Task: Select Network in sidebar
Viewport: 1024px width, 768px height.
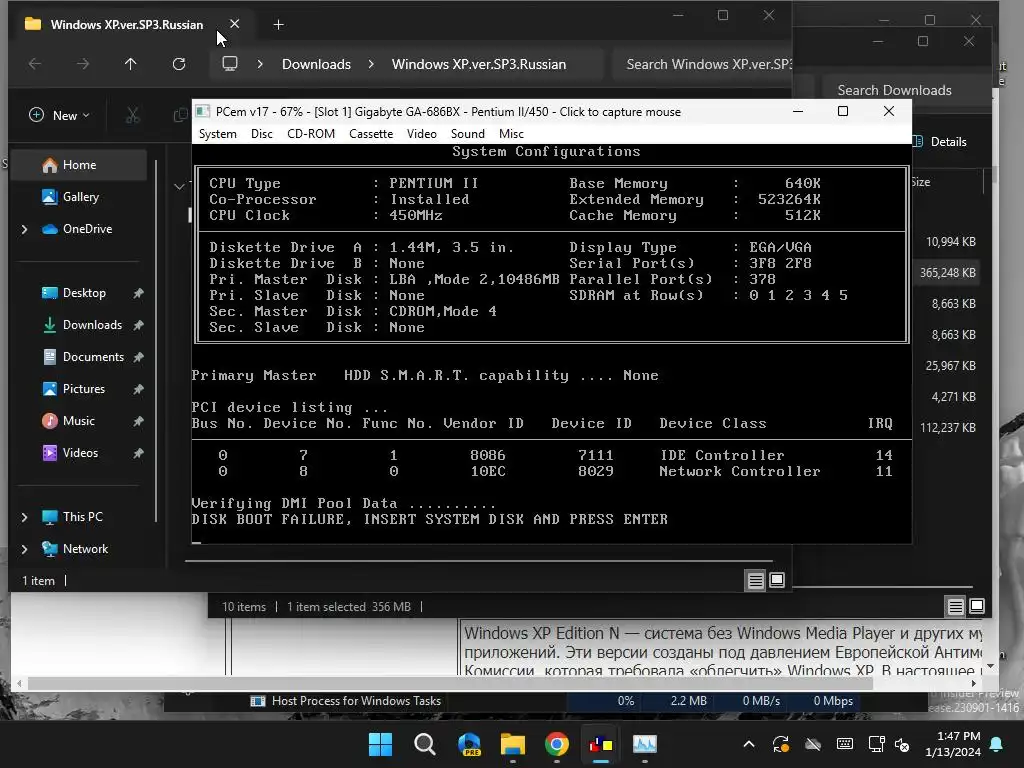Action: click(x=85, y=549)
